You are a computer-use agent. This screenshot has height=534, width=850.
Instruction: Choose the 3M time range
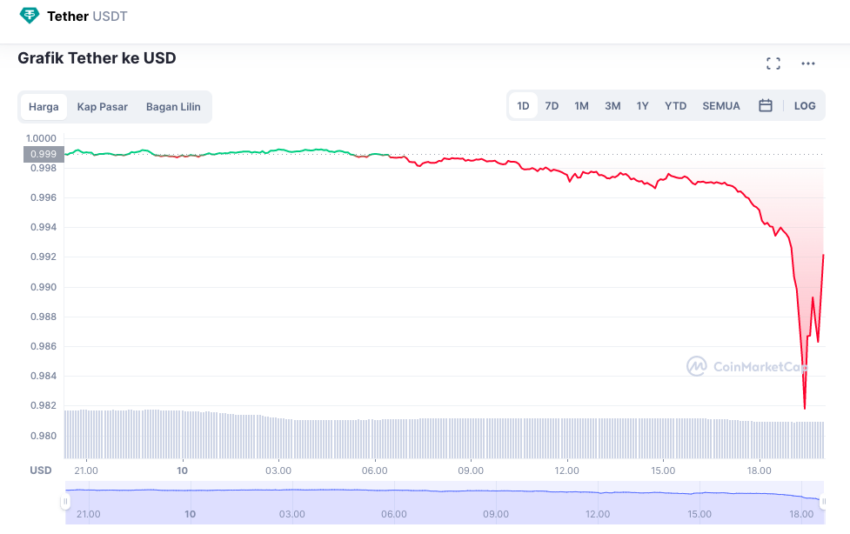click(613, 106)
